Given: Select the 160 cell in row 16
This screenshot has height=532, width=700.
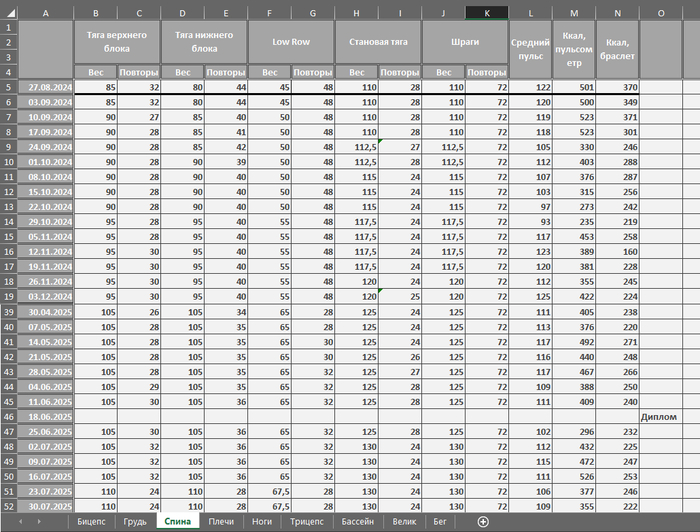Looking at the screenshot, I should pyautogui.click(x=617, y=252).
